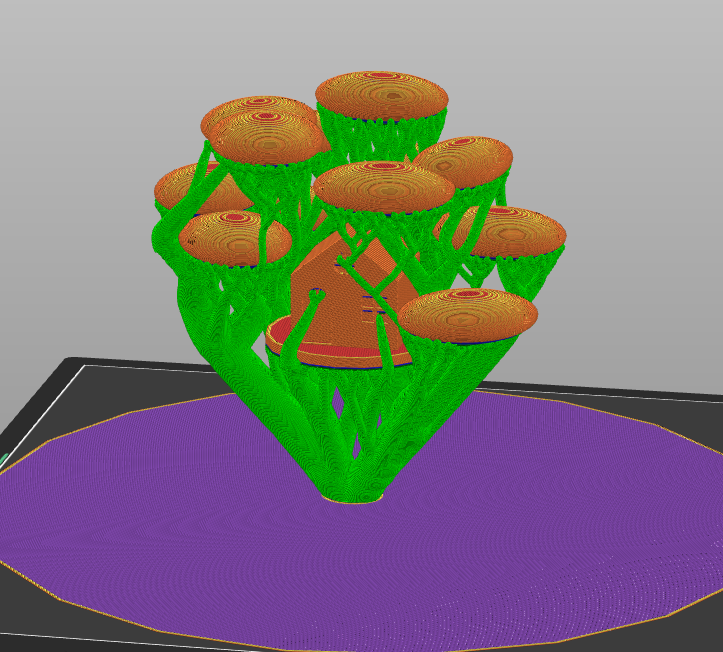Click the upper-left large orange cap

(x=262, y=125)
